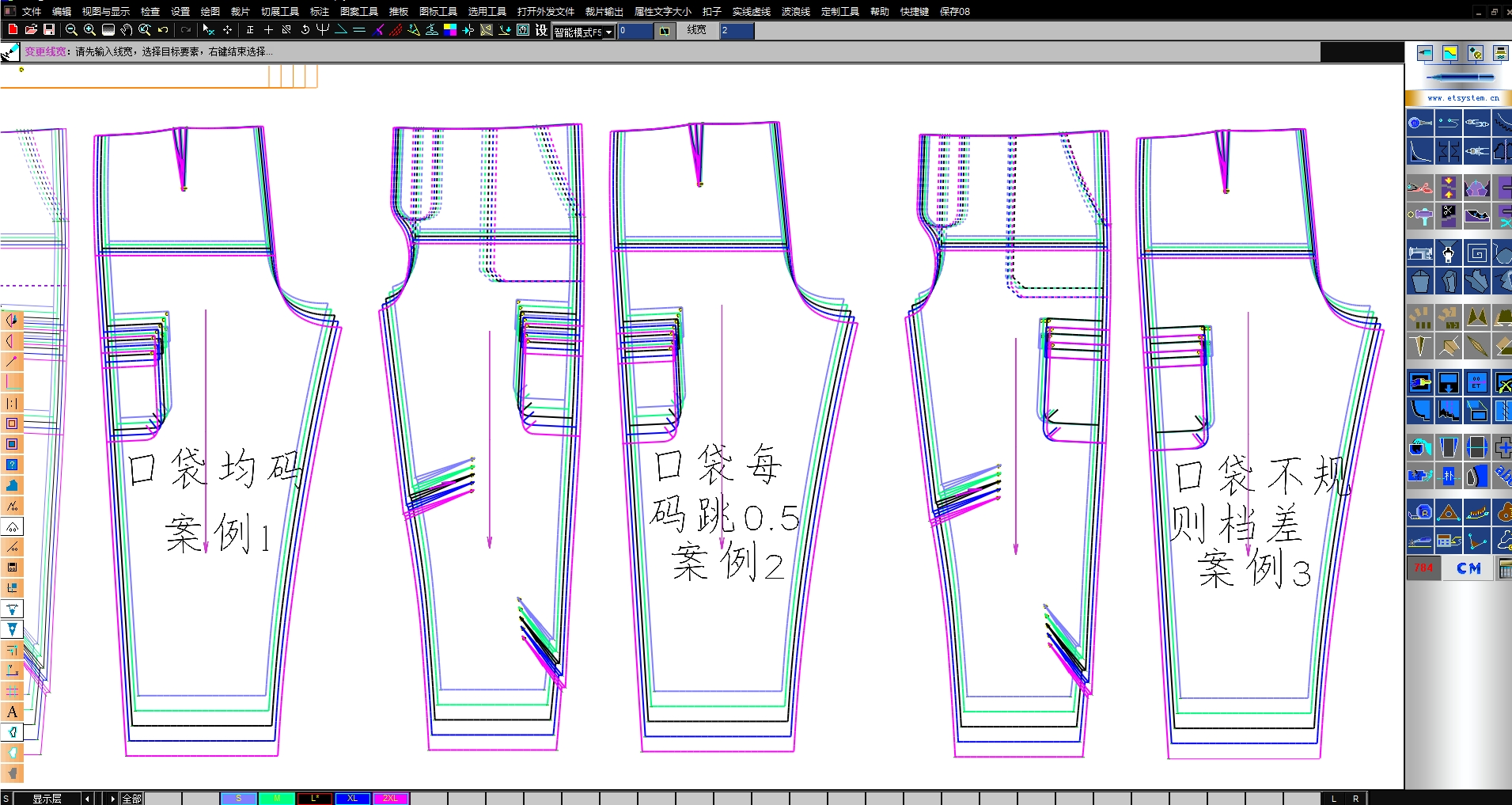Click the save disk icon in toolbar

point(49,30)
